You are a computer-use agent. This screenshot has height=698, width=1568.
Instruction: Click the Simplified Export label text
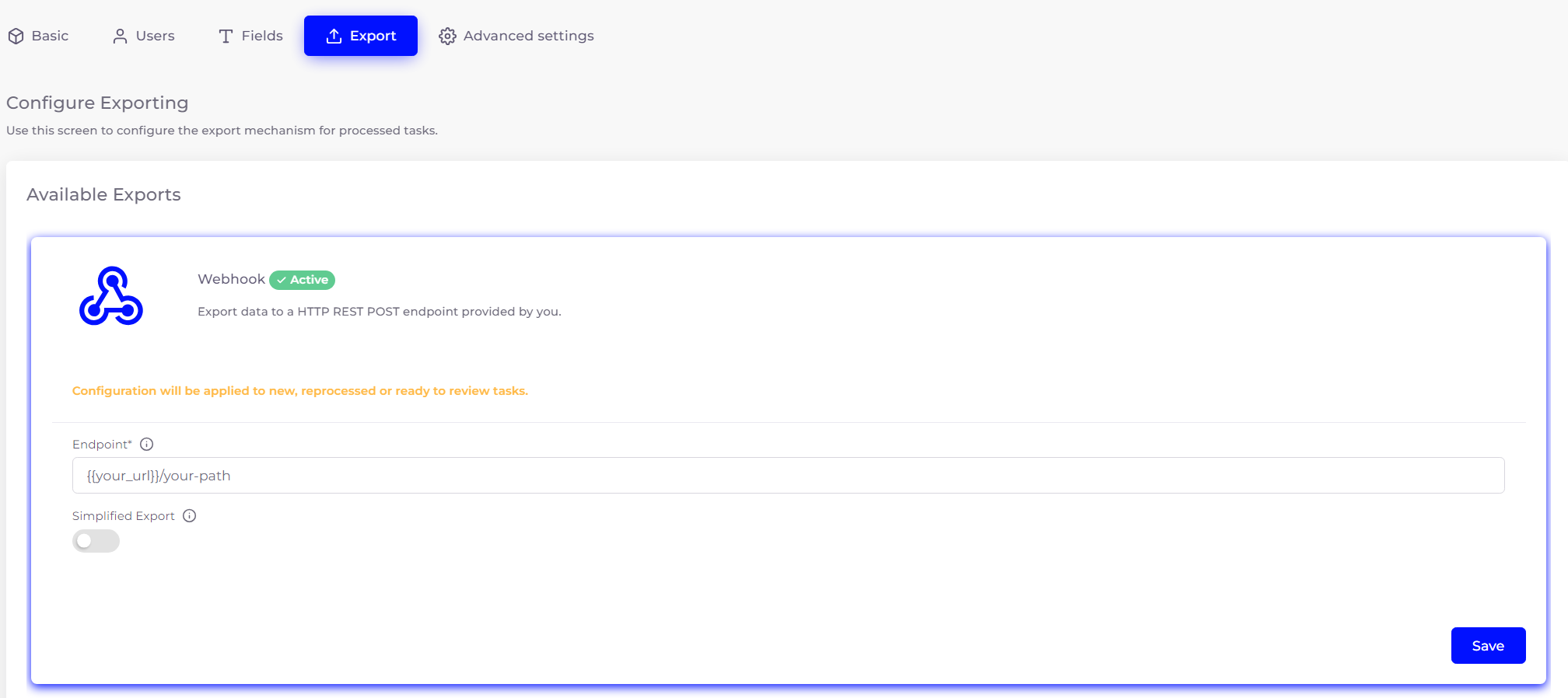[x=123, y=516]
